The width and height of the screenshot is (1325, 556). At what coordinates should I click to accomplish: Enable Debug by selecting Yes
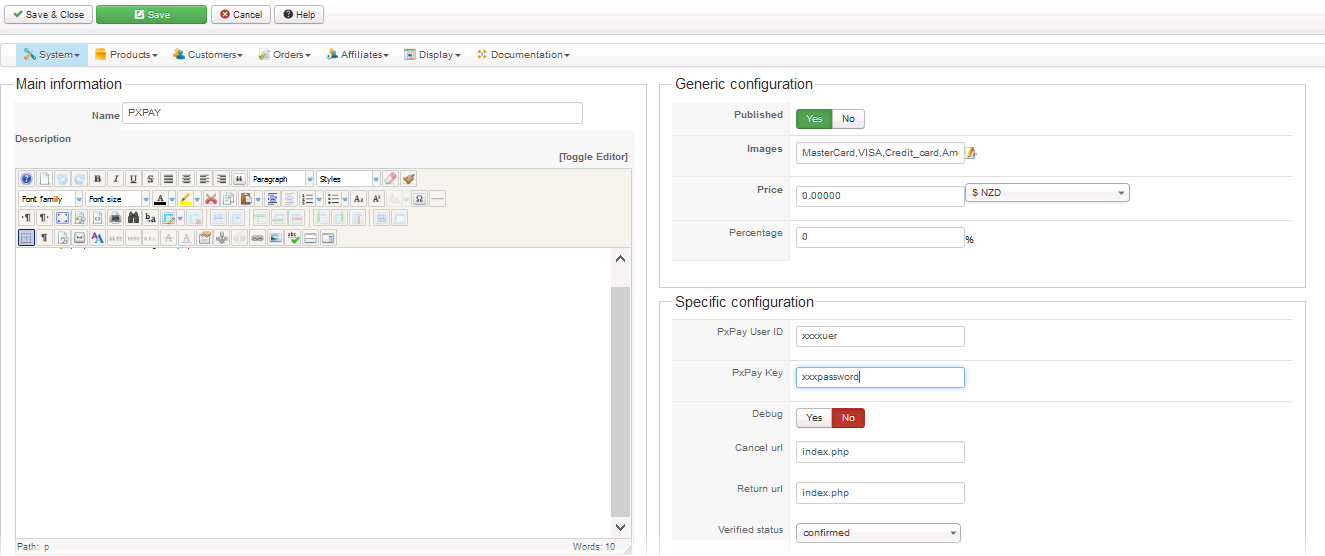813,418
